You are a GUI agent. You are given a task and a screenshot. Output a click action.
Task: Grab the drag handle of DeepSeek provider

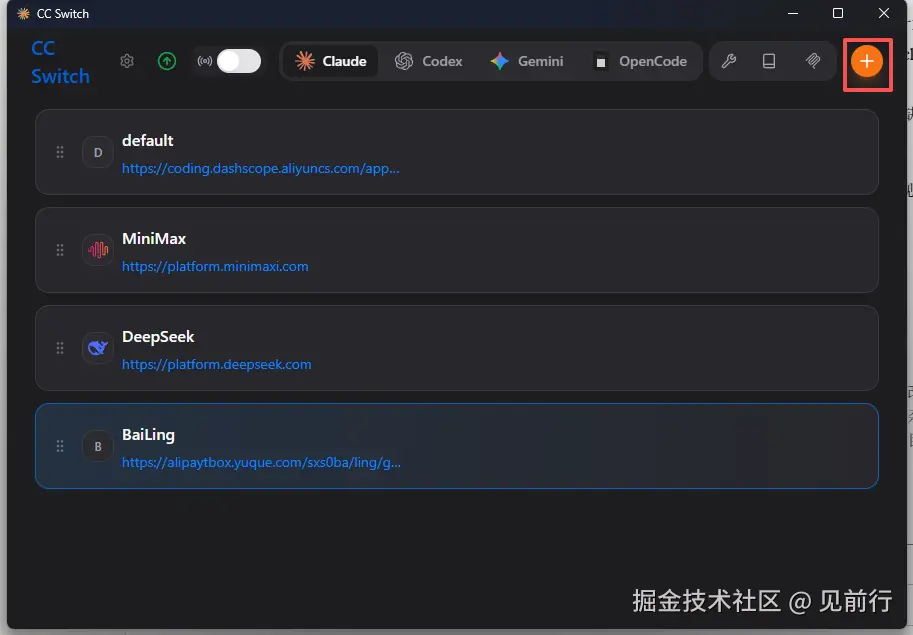(60, 348)
